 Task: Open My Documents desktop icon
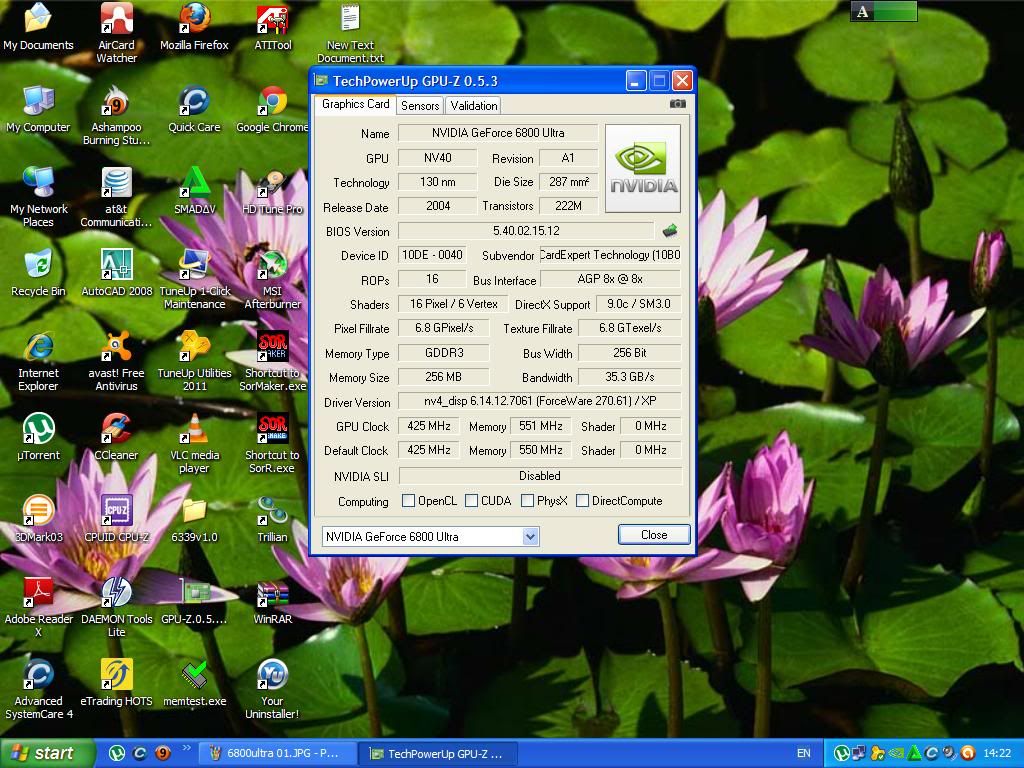[x=38, y=27]
